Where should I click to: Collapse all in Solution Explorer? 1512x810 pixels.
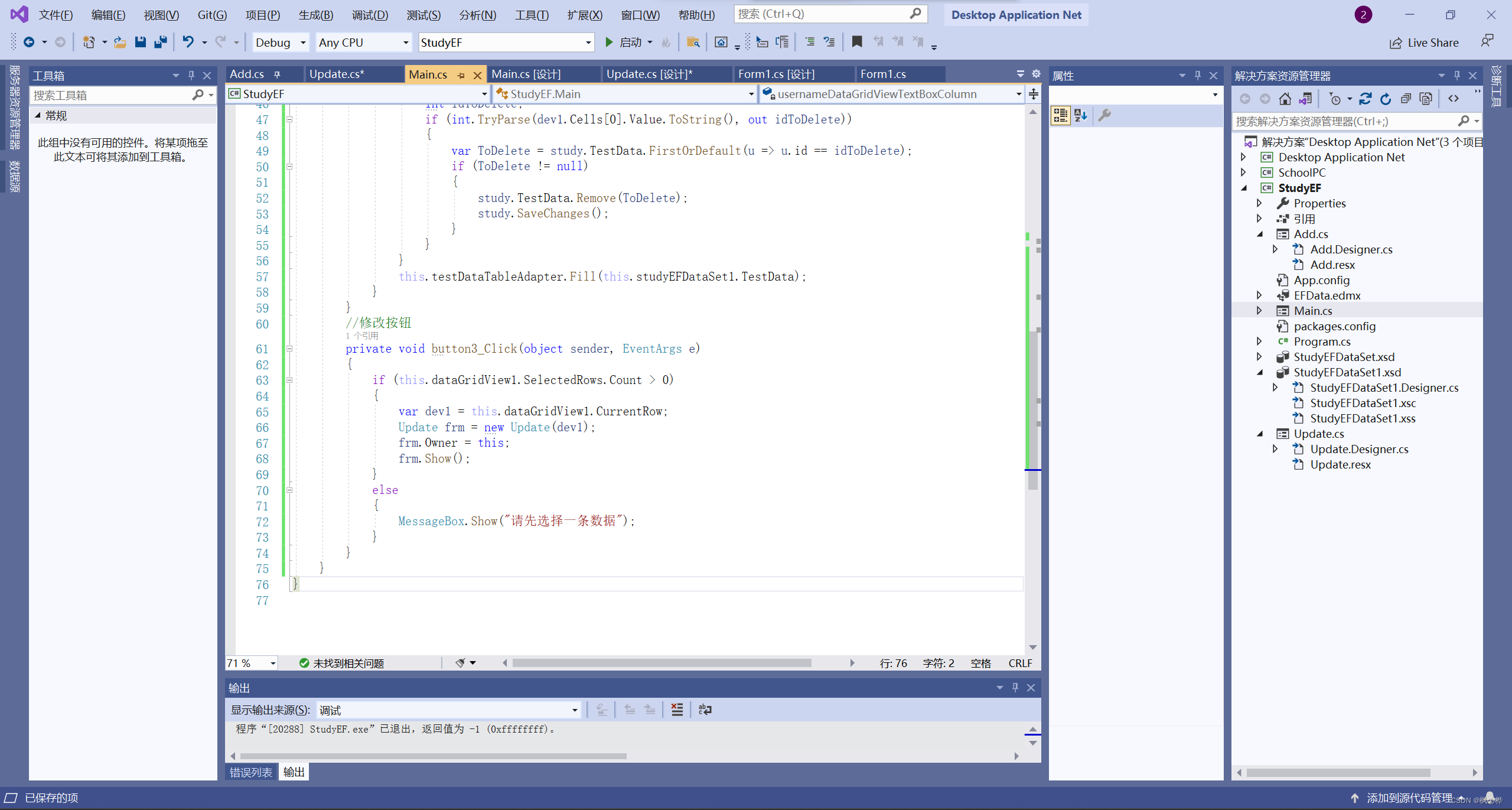(1406, 99)
